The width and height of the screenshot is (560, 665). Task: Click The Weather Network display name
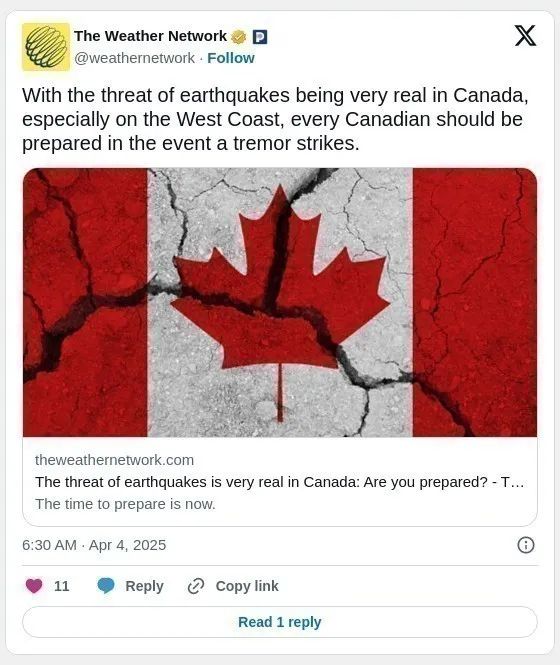[151, 36]
